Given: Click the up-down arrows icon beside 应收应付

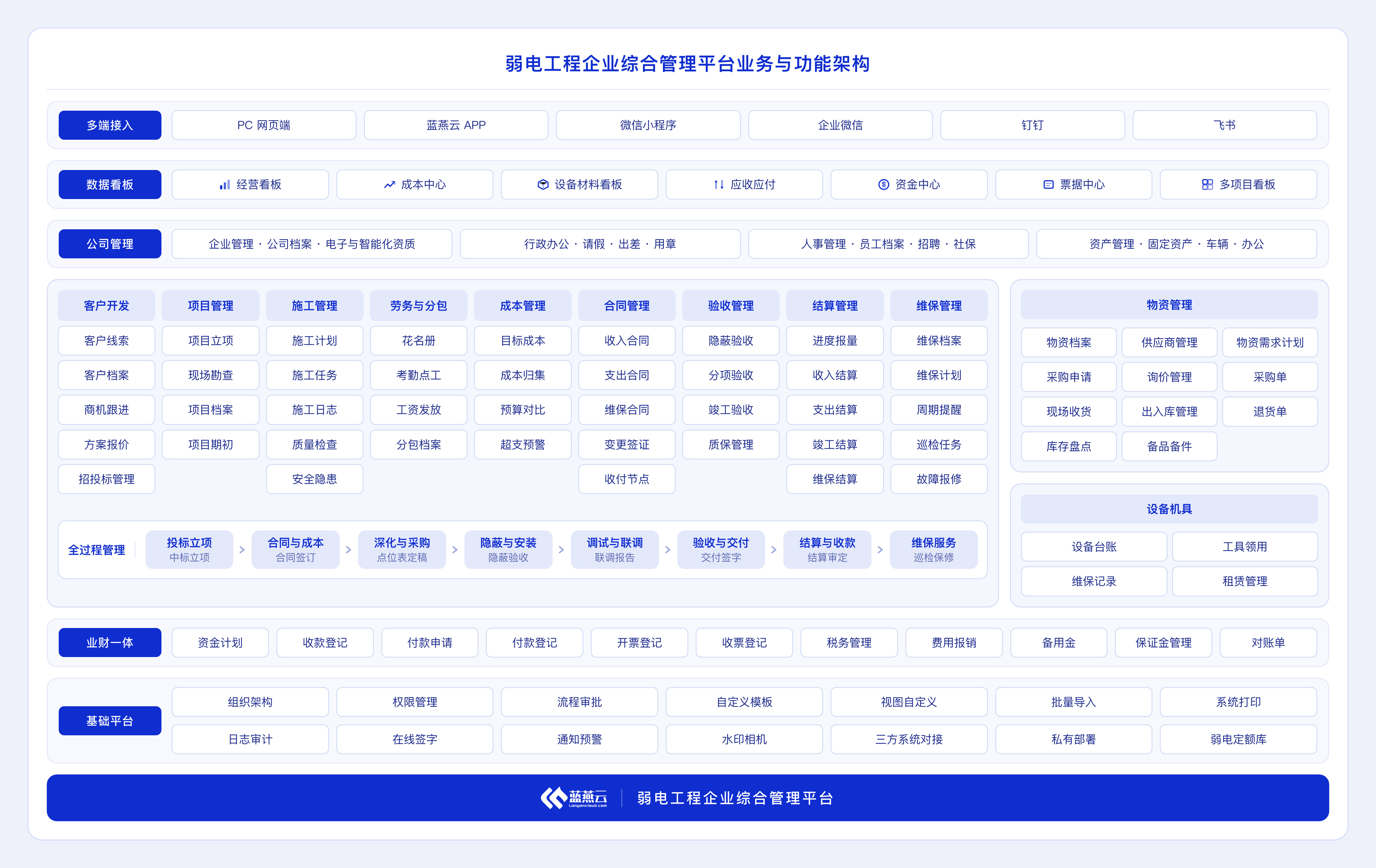Looking at the screenshot, I should tap(719, 185).
